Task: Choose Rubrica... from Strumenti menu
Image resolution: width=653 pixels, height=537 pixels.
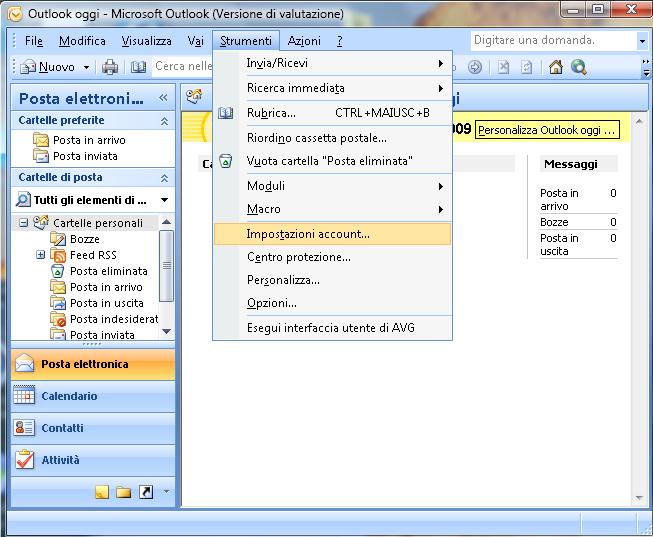Action: point(332,113)
